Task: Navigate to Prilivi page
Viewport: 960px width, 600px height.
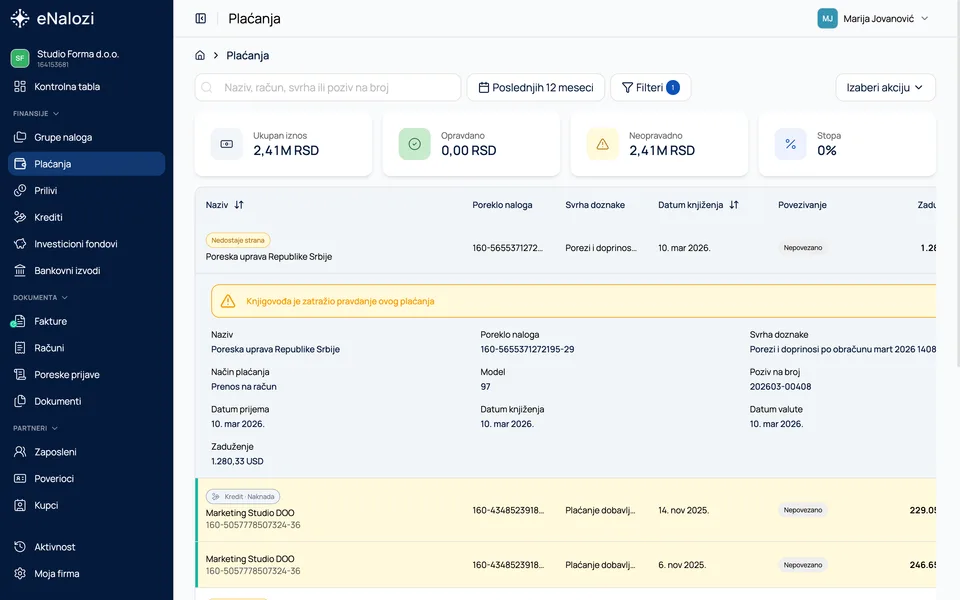Action: (x=86, y=190)
